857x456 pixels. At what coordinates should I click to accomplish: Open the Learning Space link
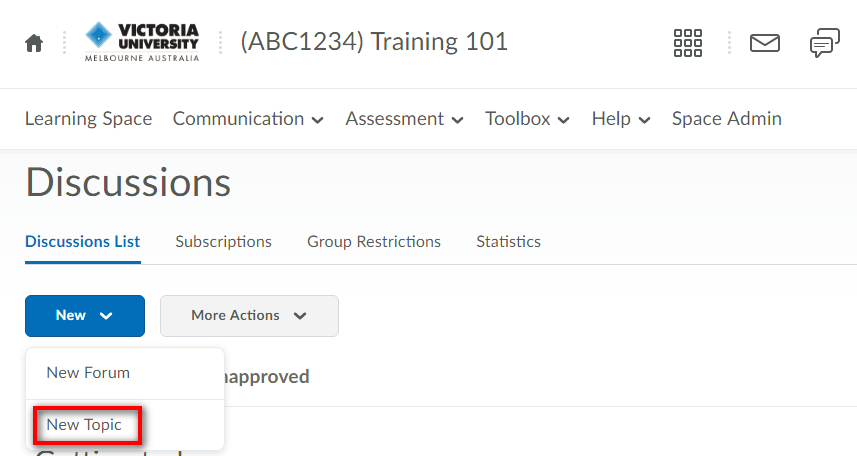[89, 119]
